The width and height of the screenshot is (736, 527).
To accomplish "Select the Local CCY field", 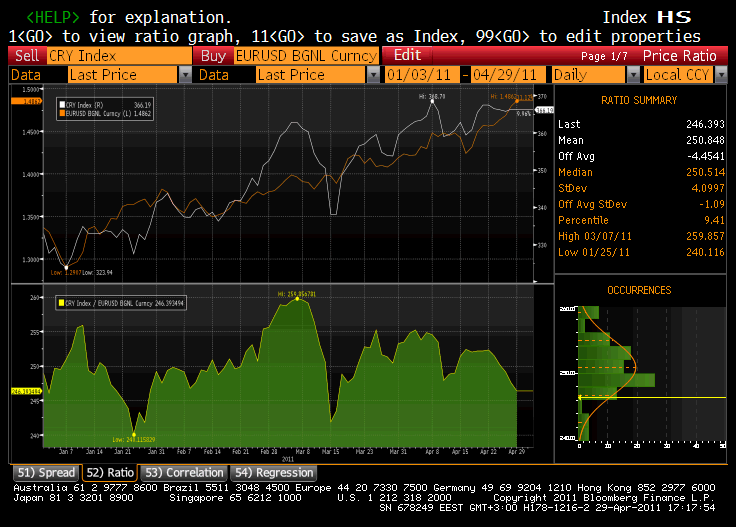I will pyautogui.click(x=678, y=75).
